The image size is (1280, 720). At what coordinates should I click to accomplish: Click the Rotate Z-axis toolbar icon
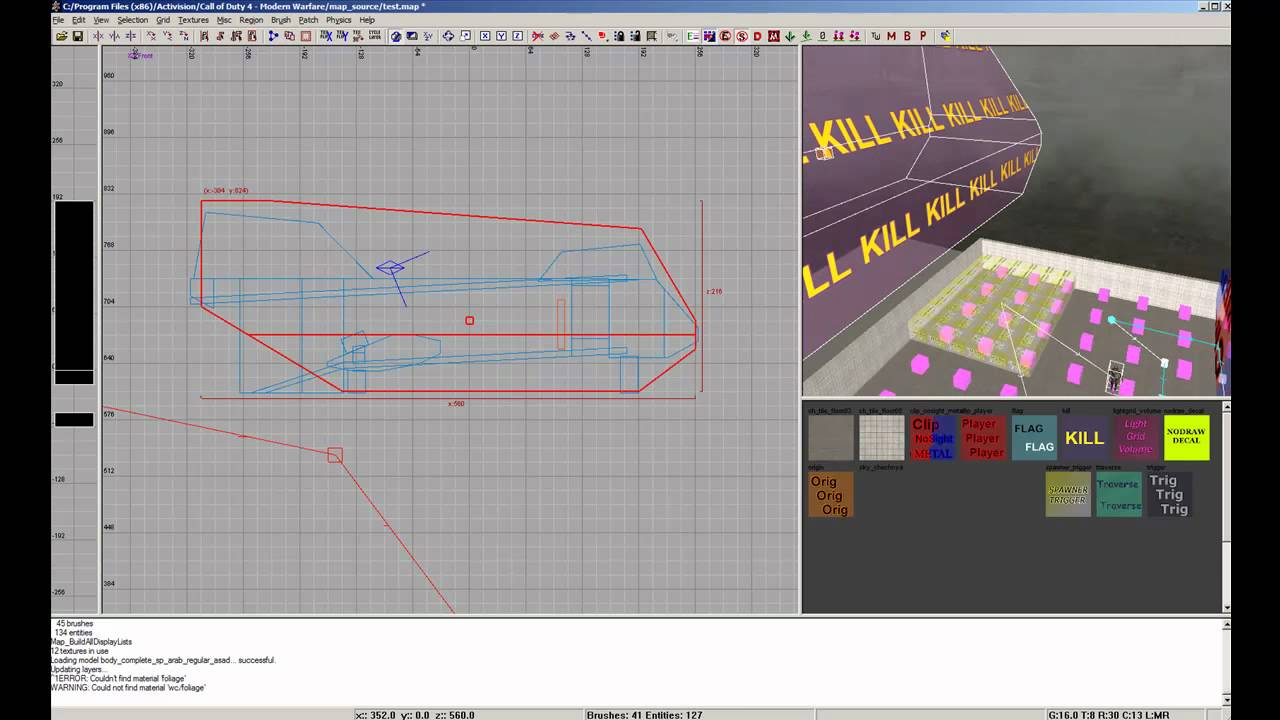point(184,36)
